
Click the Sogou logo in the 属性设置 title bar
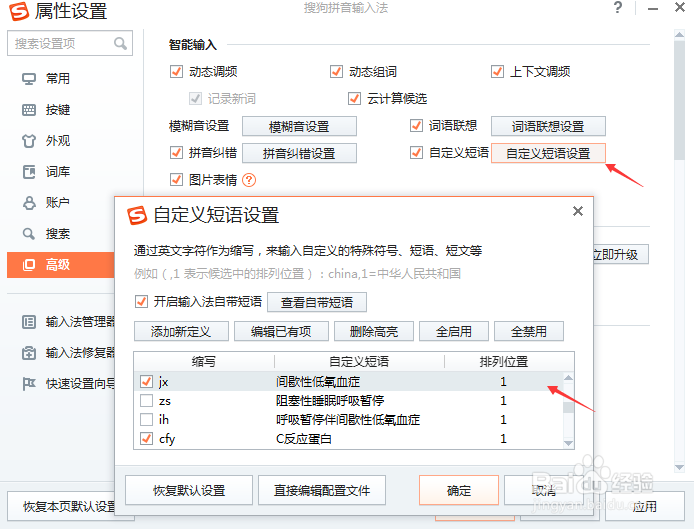pyautogui.click(x=19, y=11)
